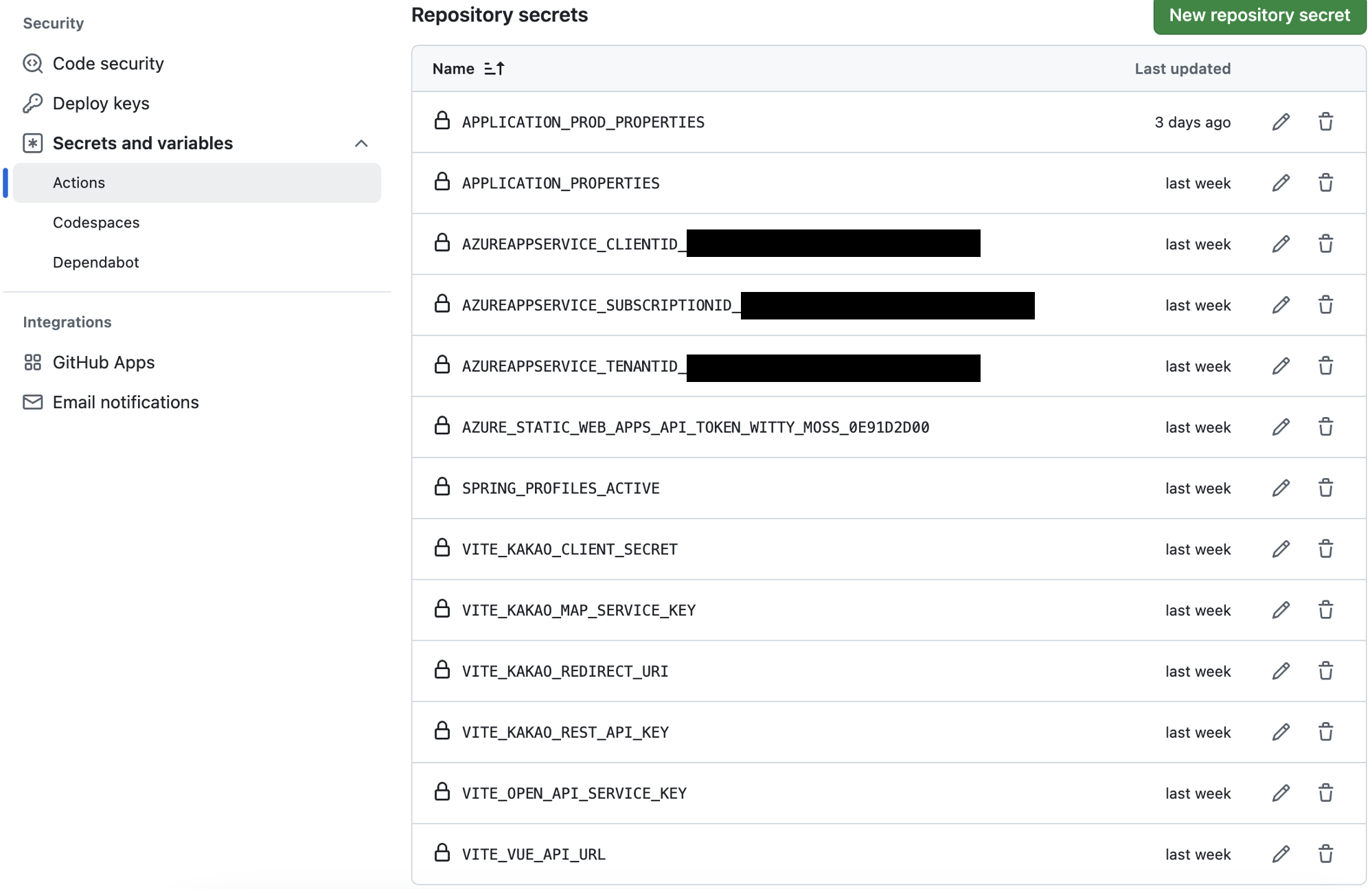Toggle sort order on the Name column
Viewport: 1372px width, 889px height.
pyautogui.click(x=494, y=69)
